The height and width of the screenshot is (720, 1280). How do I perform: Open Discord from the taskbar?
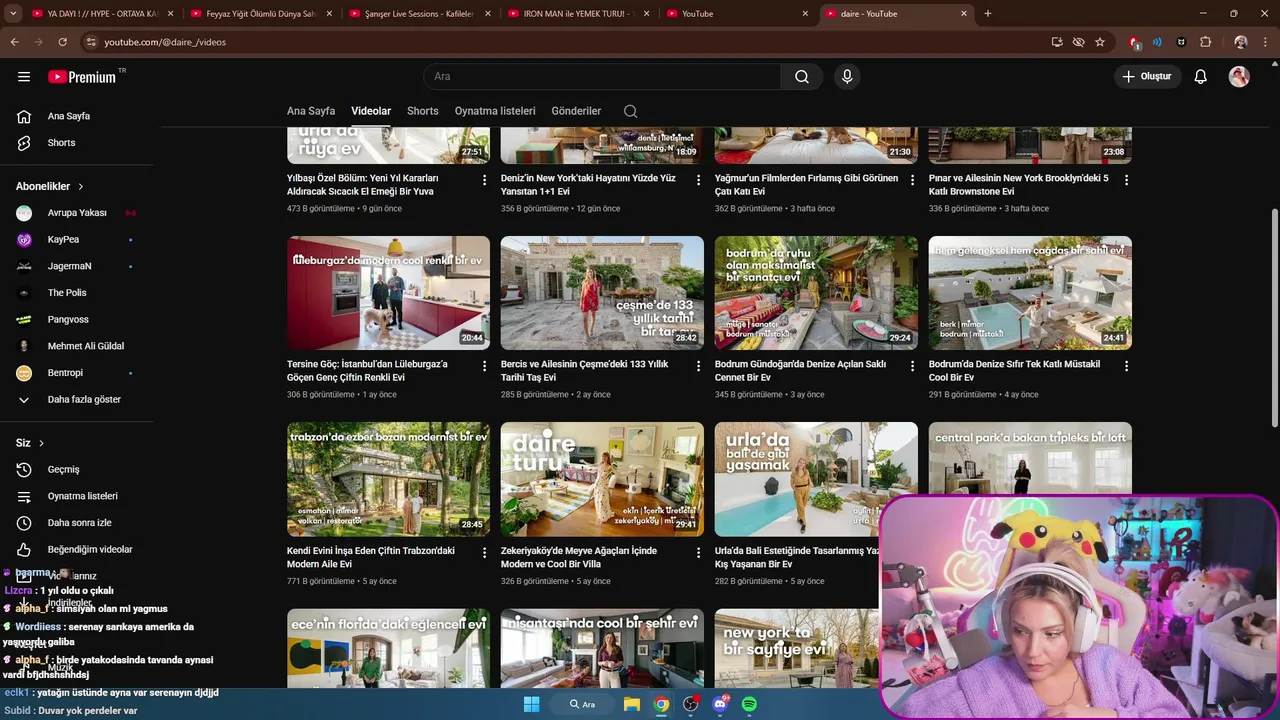[x=720, y=704]
